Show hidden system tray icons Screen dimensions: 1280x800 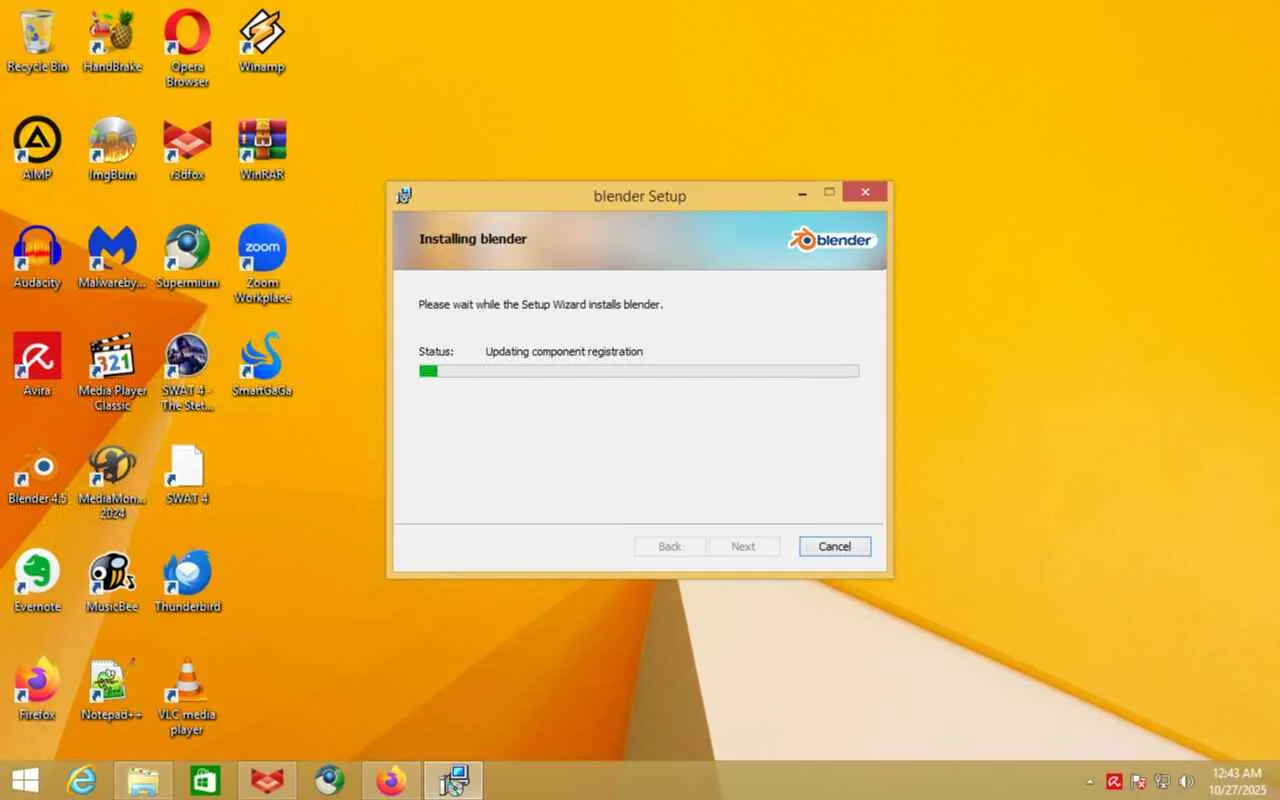click(1090, 781)
